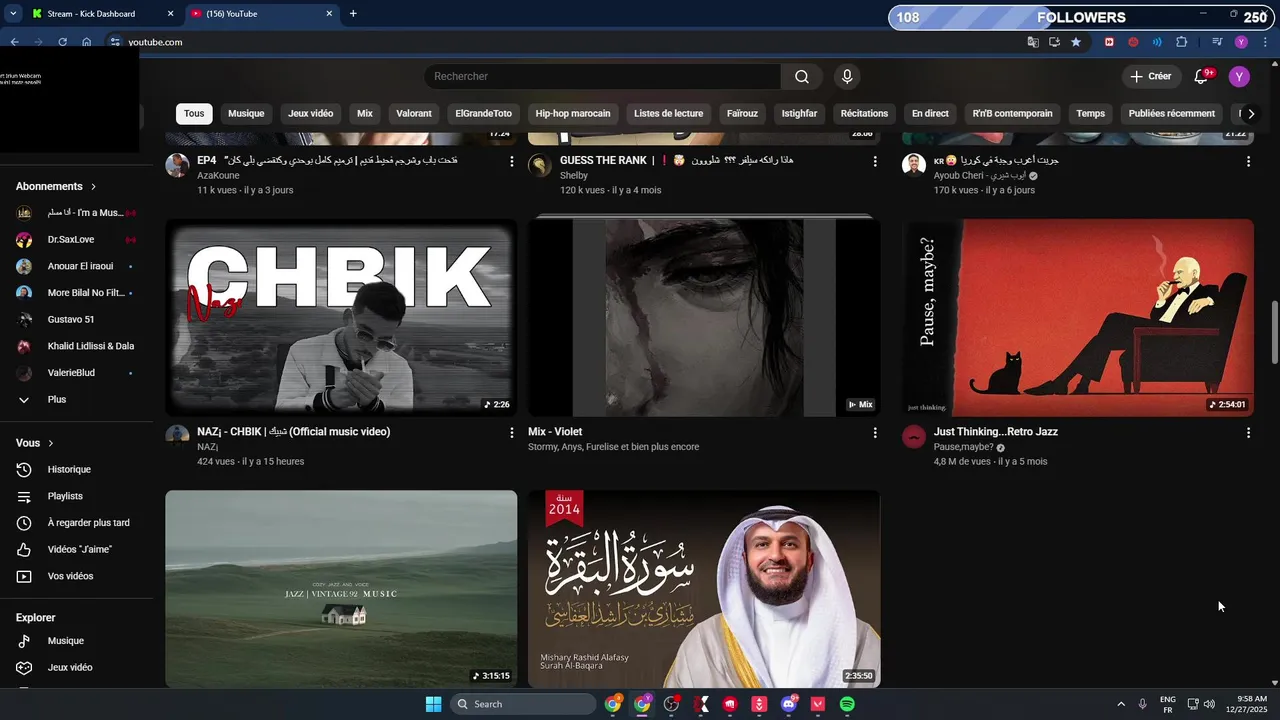Click the page vertical scrollbar thumb

pos(1274,332)
